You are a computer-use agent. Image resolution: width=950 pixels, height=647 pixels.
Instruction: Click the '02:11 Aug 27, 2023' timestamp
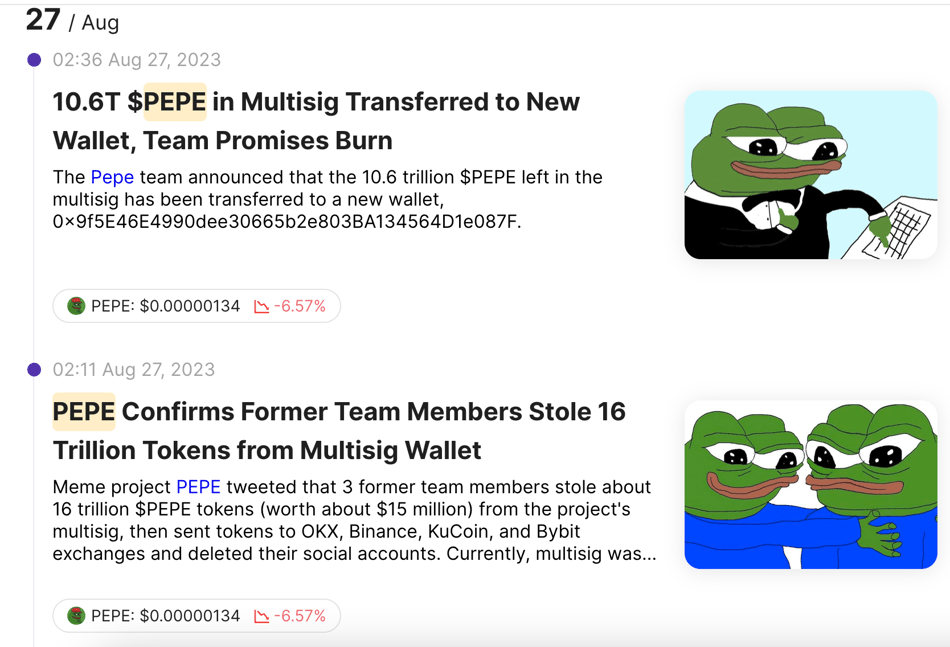coord(134,370)
